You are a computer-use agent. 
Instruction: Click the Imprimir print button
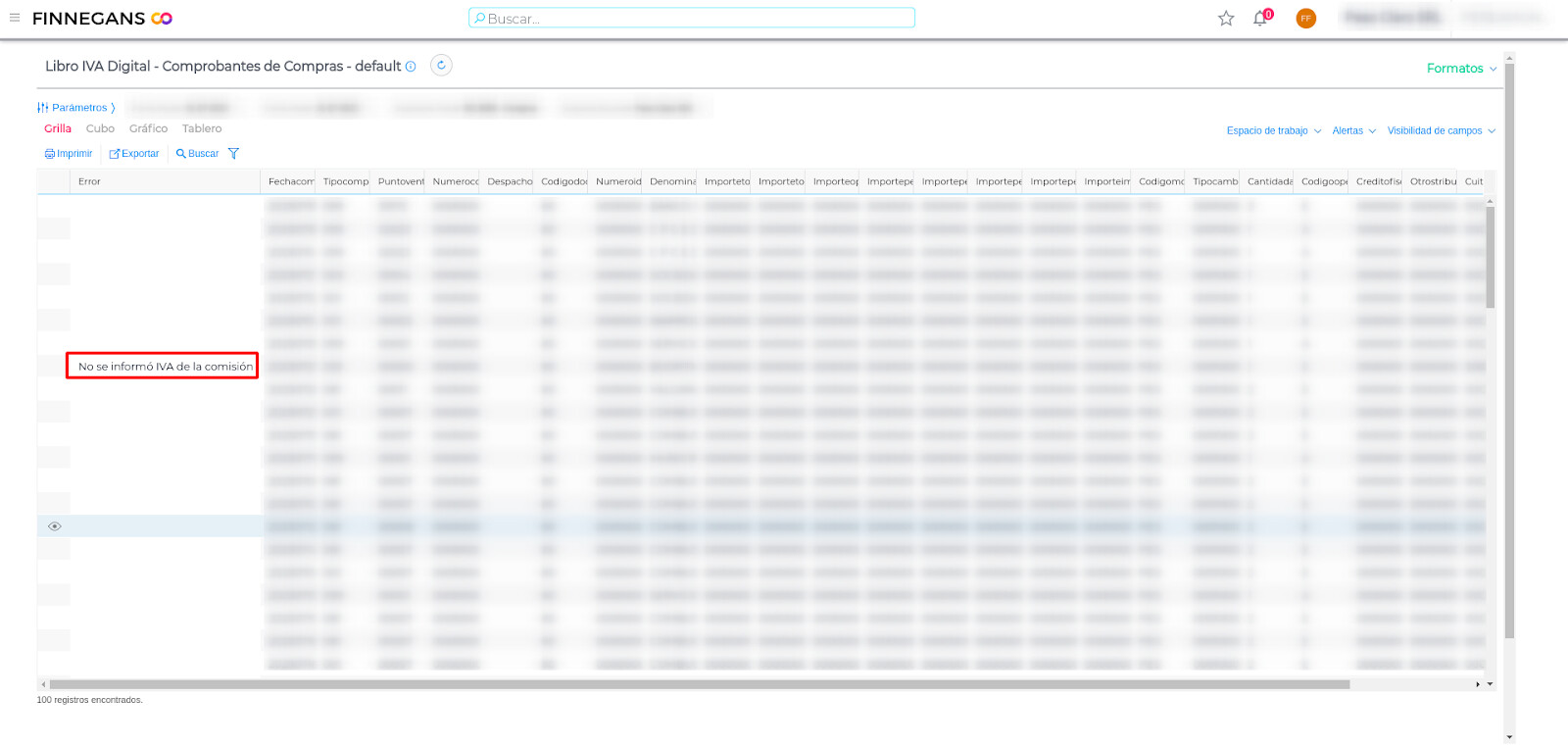(x=69, y=154)
